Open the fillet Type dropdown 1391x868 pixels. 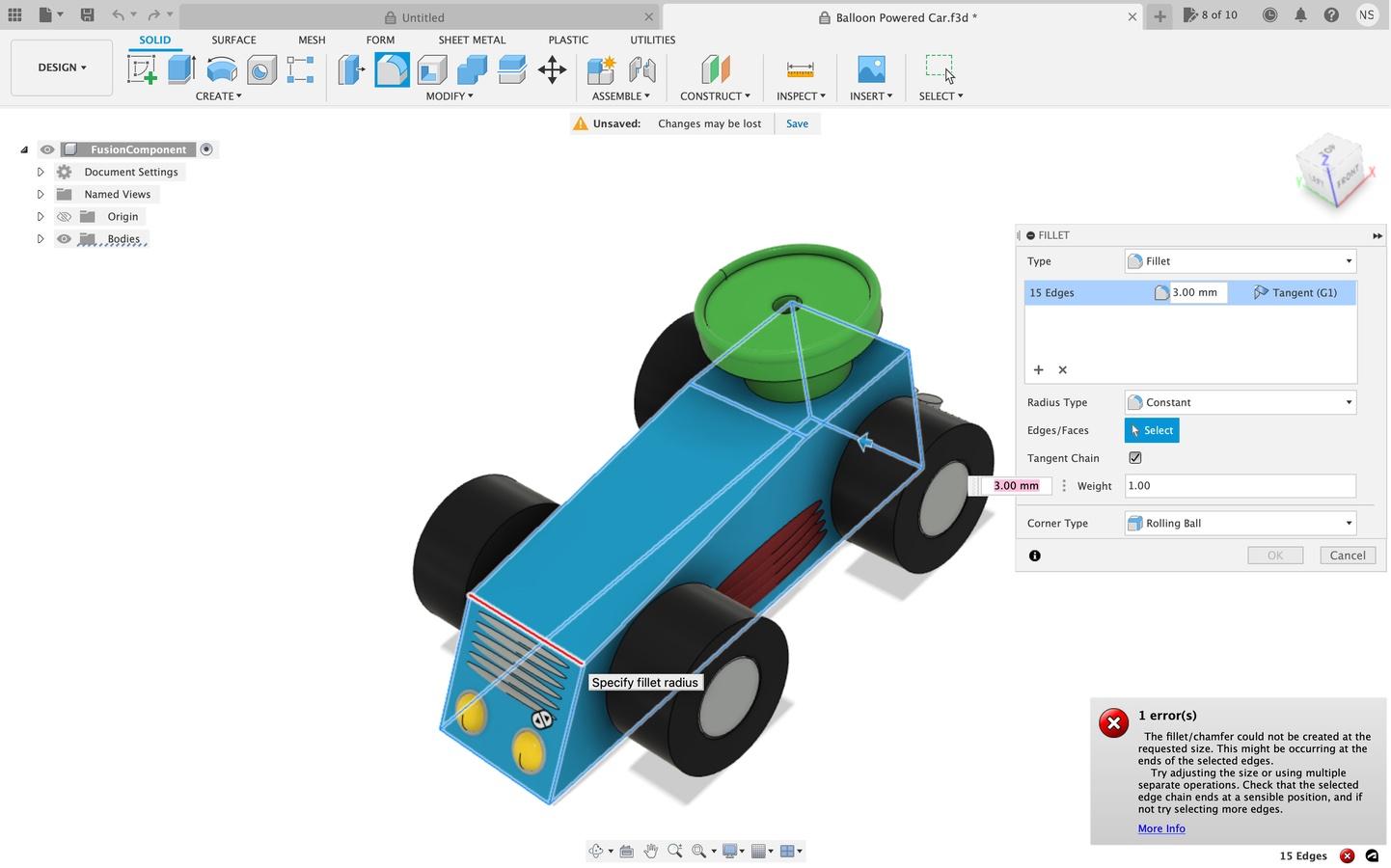tap(1241, 261)
